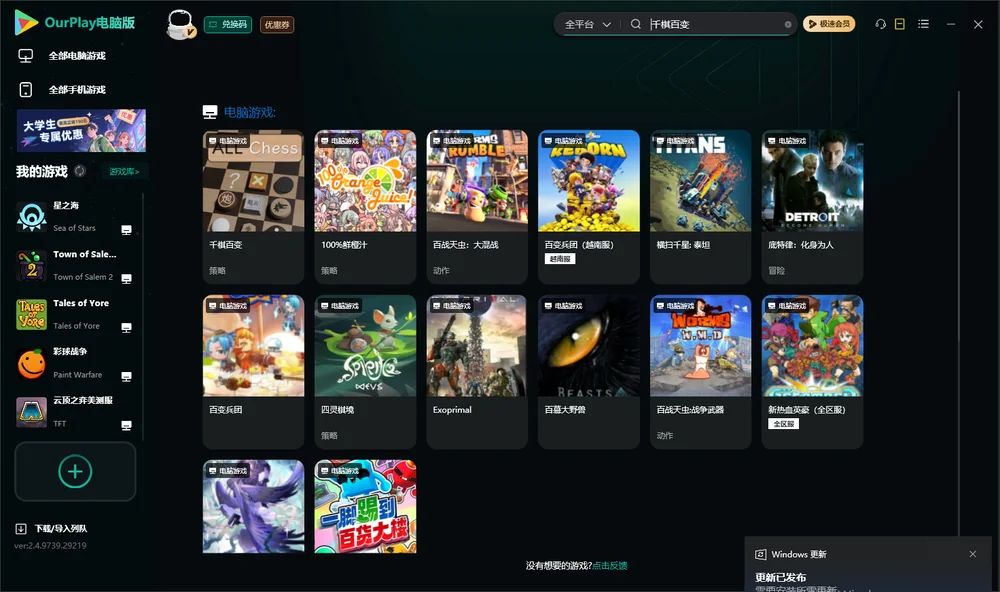This screenshot has width=1000, height=592.
Task: Open the 百变兵团 (越南服) Reborn card
Action: pos(589,207)
